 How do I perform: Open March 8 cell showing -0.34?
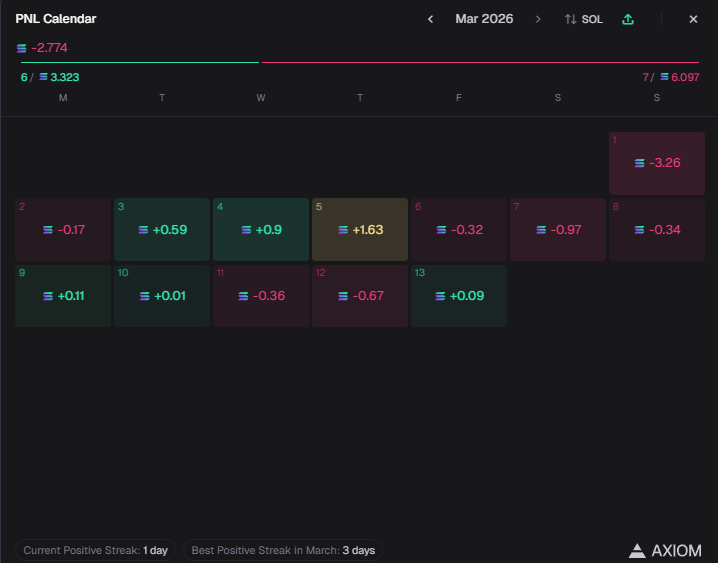point(657,229)
